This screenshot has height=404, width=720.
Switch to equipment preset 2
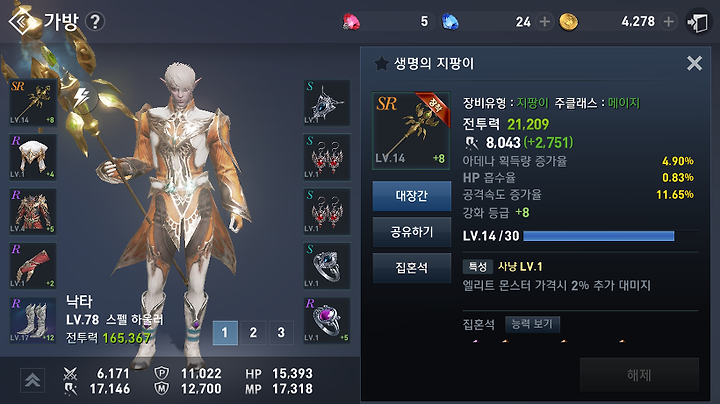pyautogui.click(x=253, y=332)
